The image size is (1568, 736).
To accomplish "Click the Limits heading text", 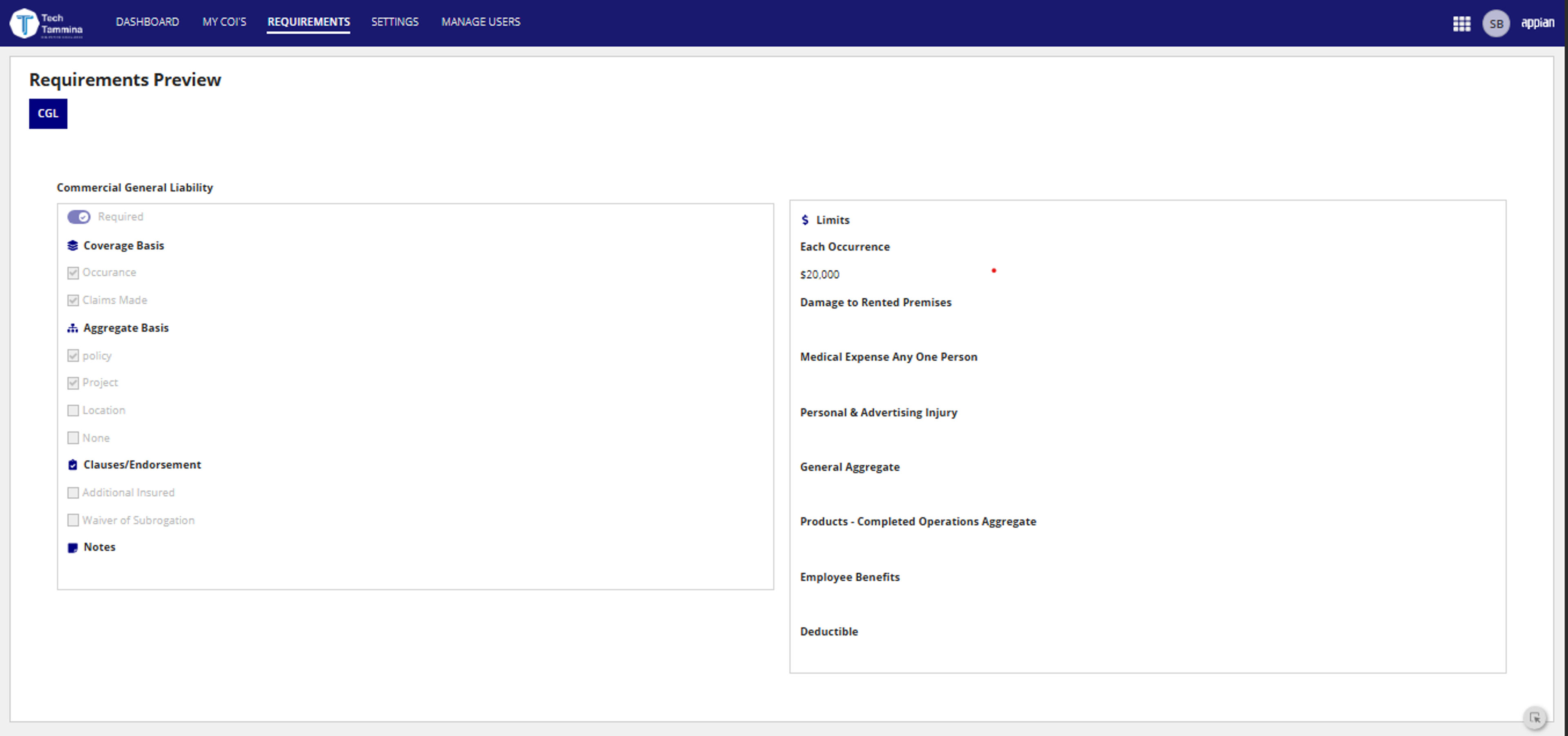I will 832,220.
